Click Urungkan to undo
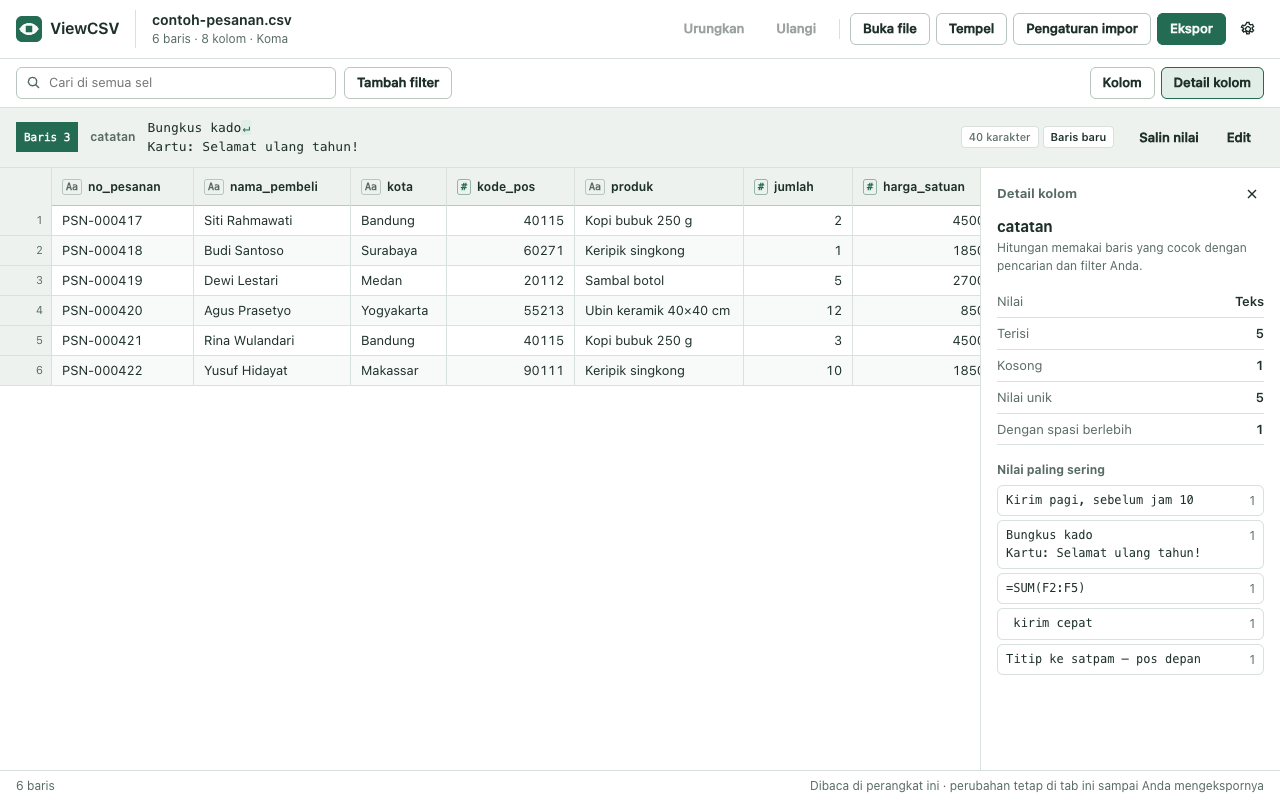Image resolution: width=1280 pixels, height=800 pixels. [x=714, y=29]
